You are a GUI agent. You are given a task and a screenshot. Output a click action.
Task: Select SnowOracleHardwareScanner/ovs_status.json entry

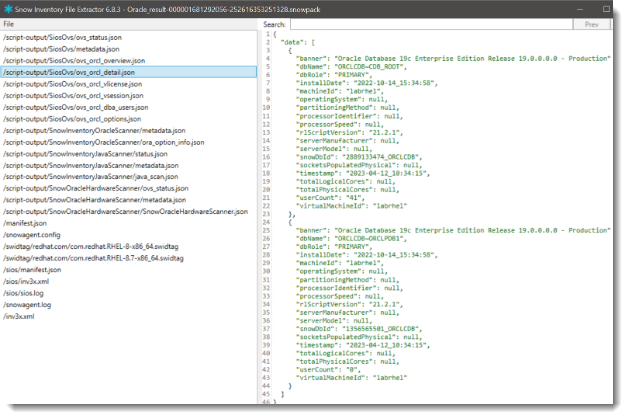pyautogui.click(x=96, y=188)
